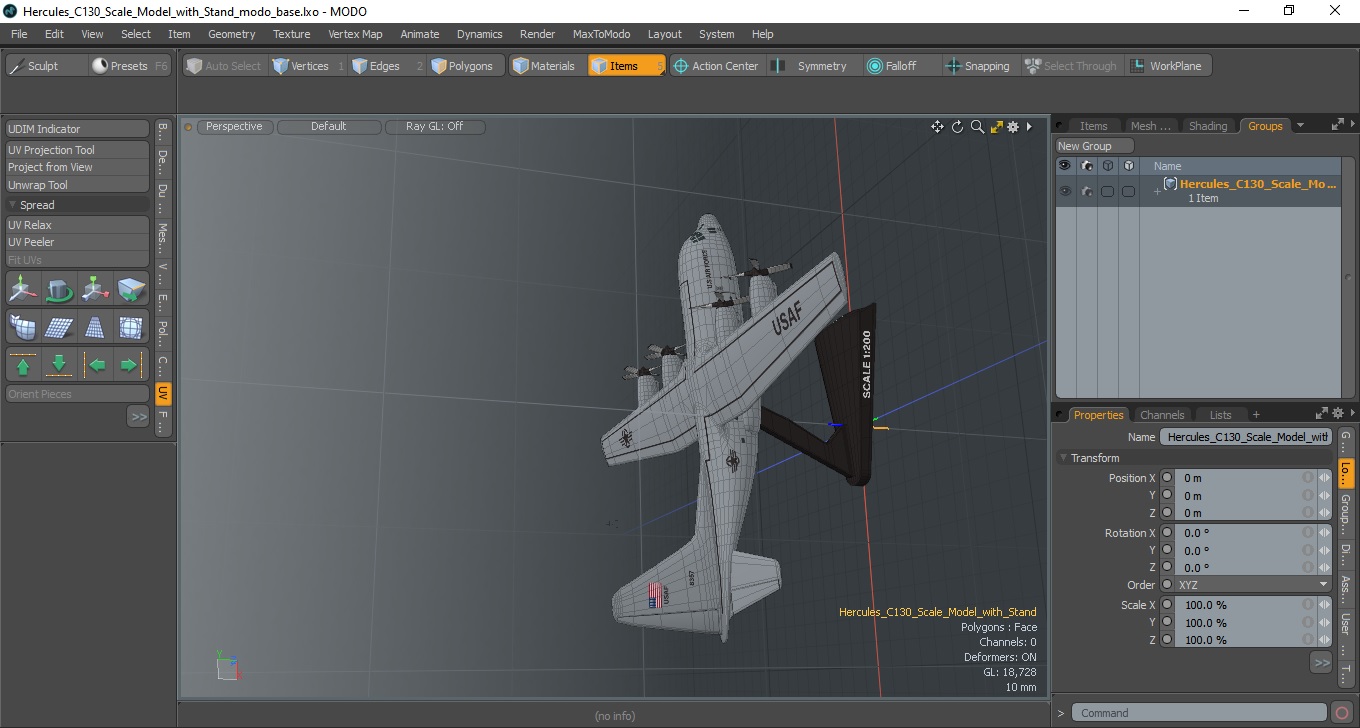The image size is (1360, 728).
Task: Expand the Hercules_C130 group tree item
Action: tap(1157, 191)
